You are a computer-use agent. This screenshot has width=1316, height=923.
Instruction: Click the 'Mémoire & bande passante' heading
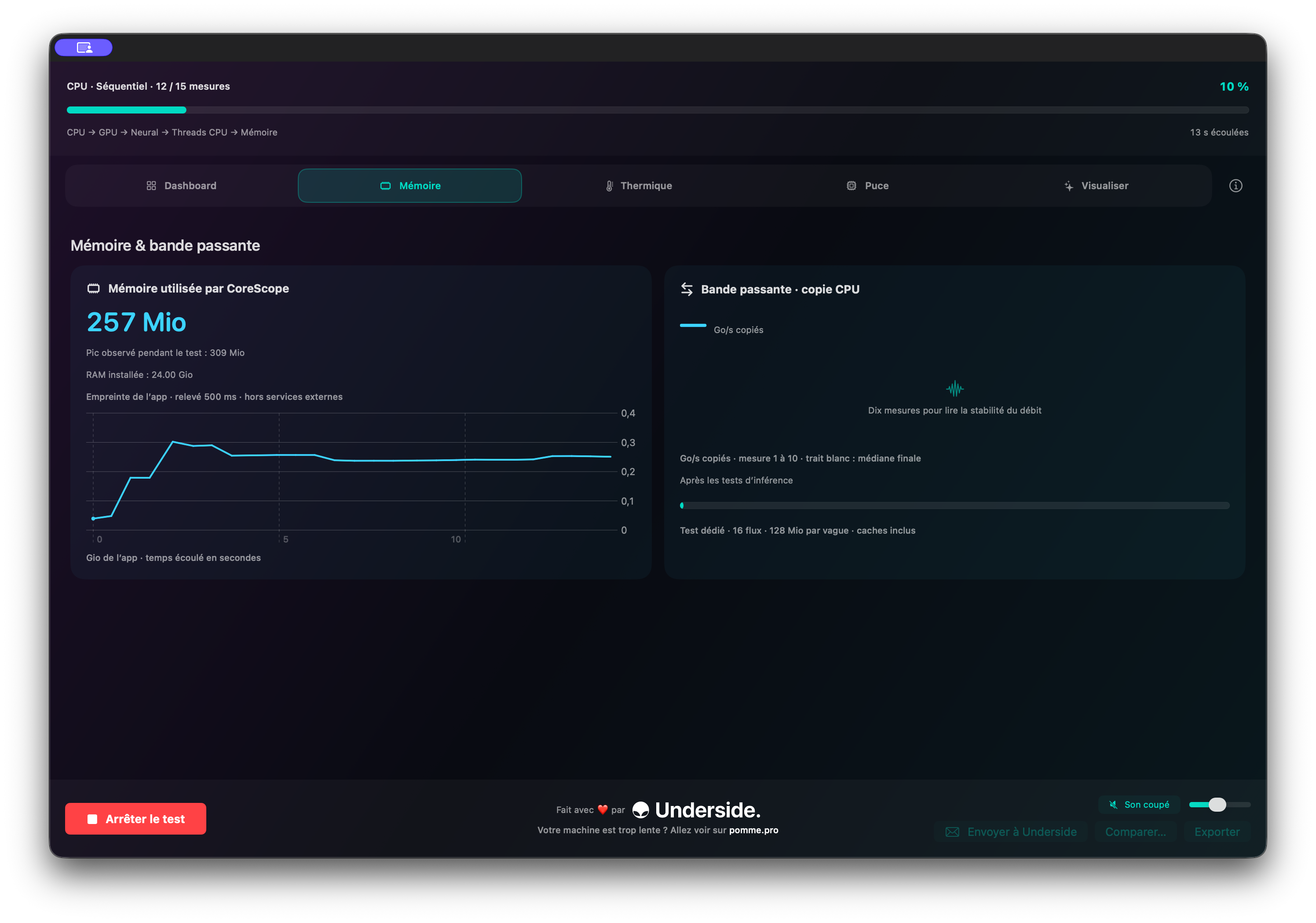pos(165,245)
